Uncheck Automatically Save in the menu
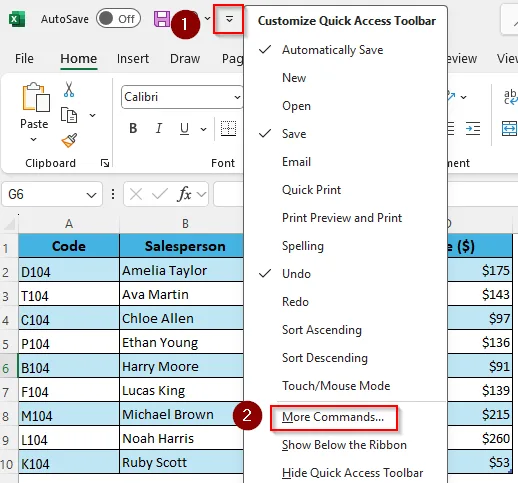Image resolution: width=518 pixels, height=483 pixels. click(345, 50)
